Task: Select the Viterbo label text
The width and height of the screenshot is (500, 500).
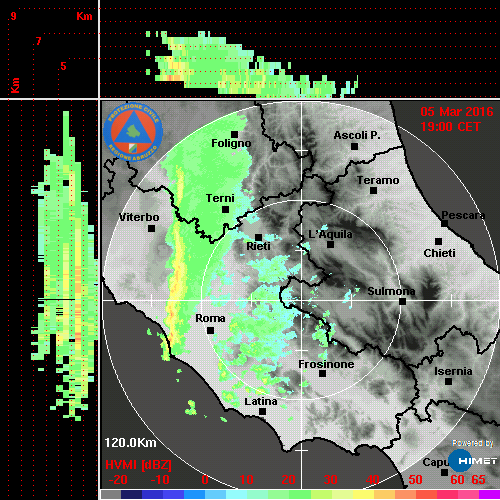Action: click(139, 217)
